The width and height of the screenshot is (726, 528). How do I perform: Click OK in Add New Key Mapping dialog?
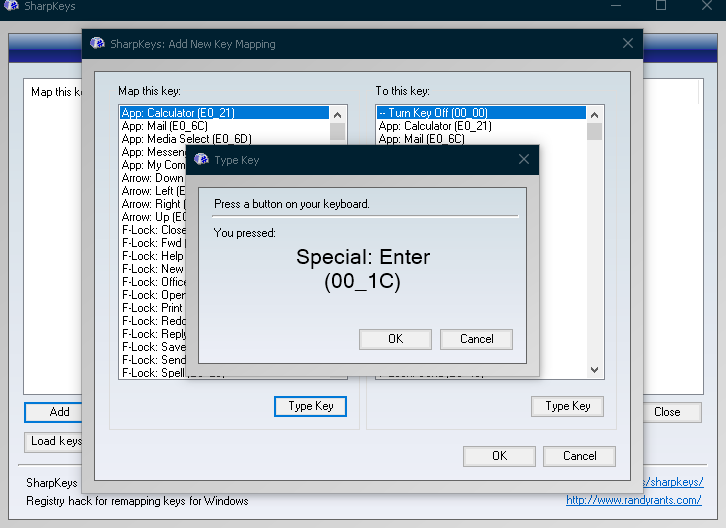pos(499,456)
